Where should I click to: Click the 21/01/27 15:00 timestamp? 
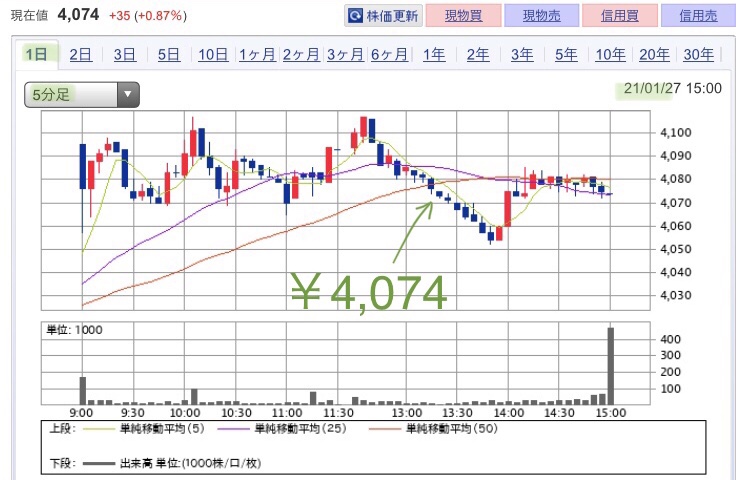672,89
